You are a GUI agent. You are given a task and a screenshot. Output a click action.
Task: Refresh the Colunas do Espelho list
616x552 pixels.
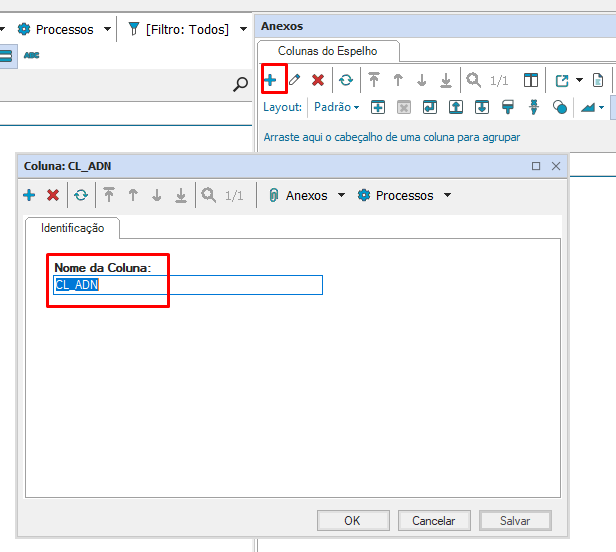tap(346, 80)
